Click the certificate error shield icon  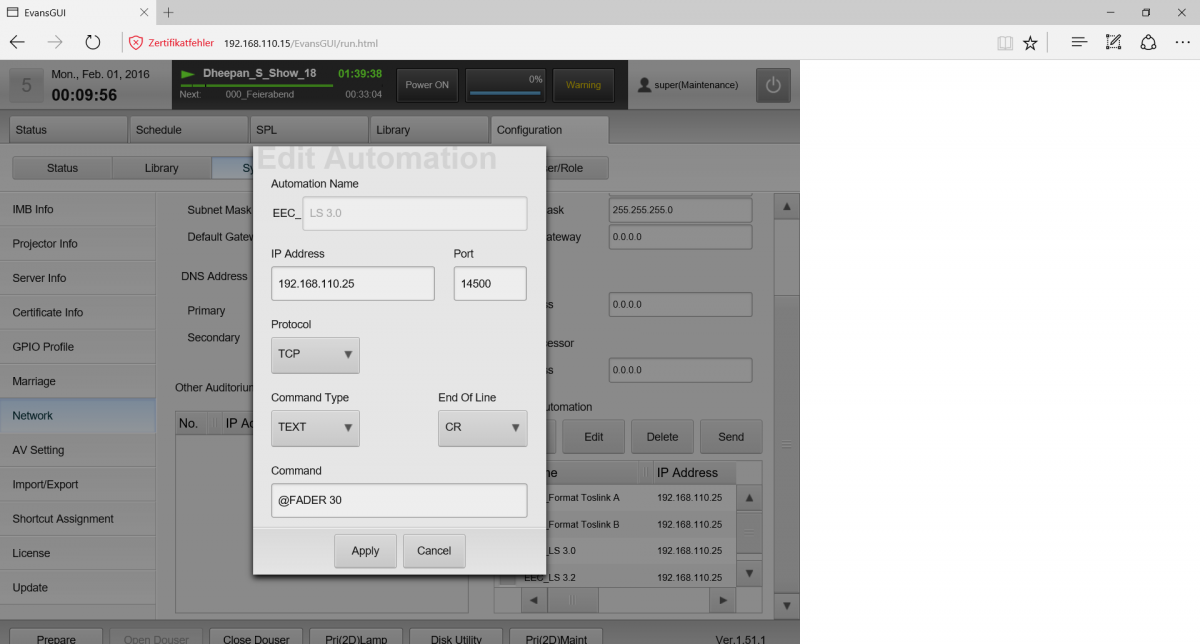pos(136,43)
